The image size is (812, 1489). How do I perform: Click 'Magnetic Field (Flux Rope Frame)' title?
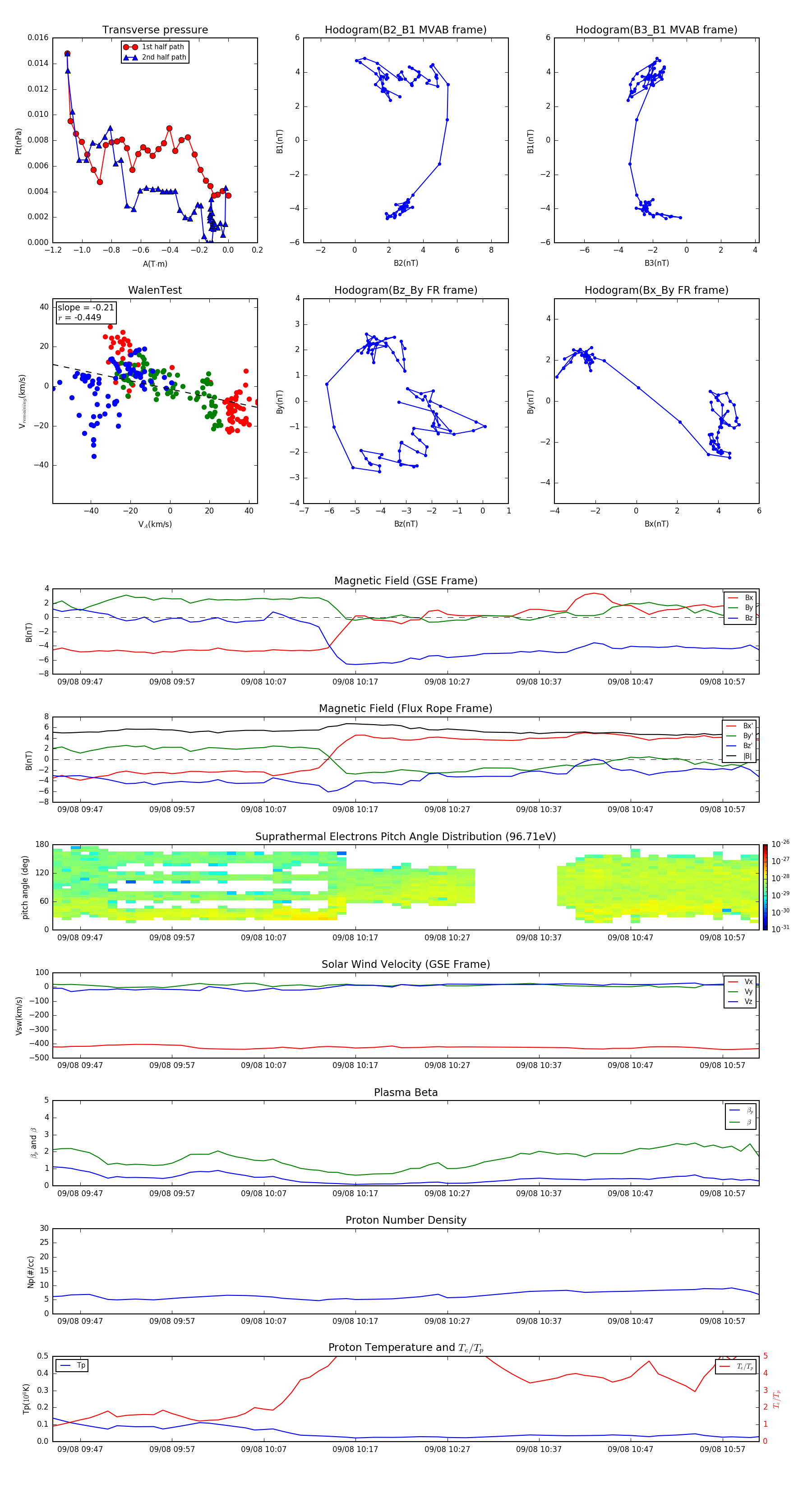point(406,709)
